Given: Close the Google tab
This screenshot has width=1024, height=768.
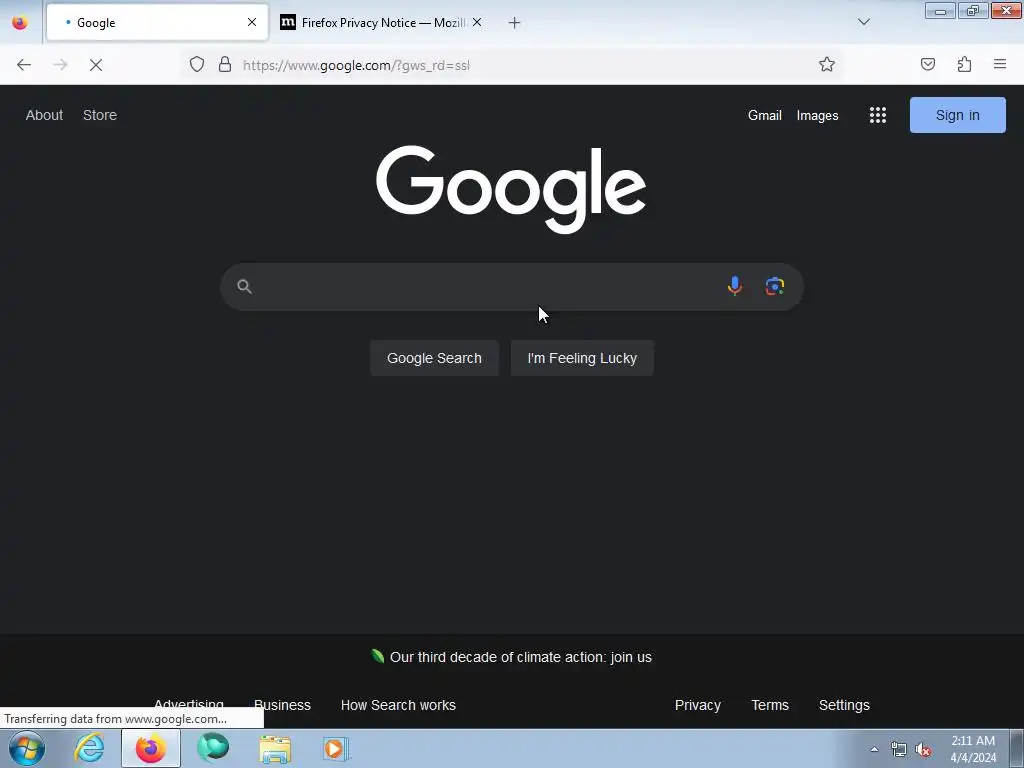Looking at the screenshot, I should [x=251, y=22].
